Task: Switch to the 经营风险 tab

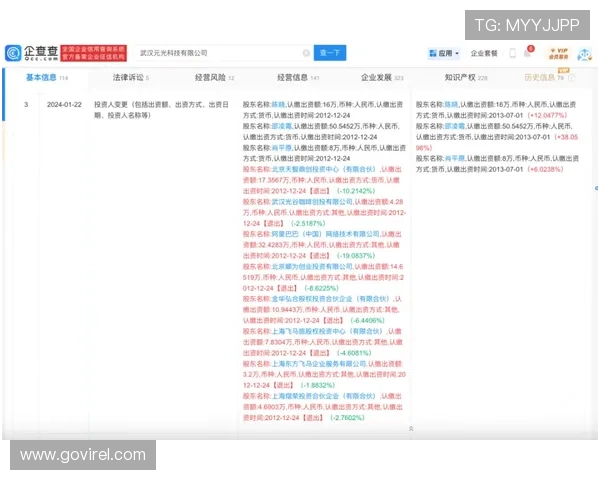Action: coord(214,78)
